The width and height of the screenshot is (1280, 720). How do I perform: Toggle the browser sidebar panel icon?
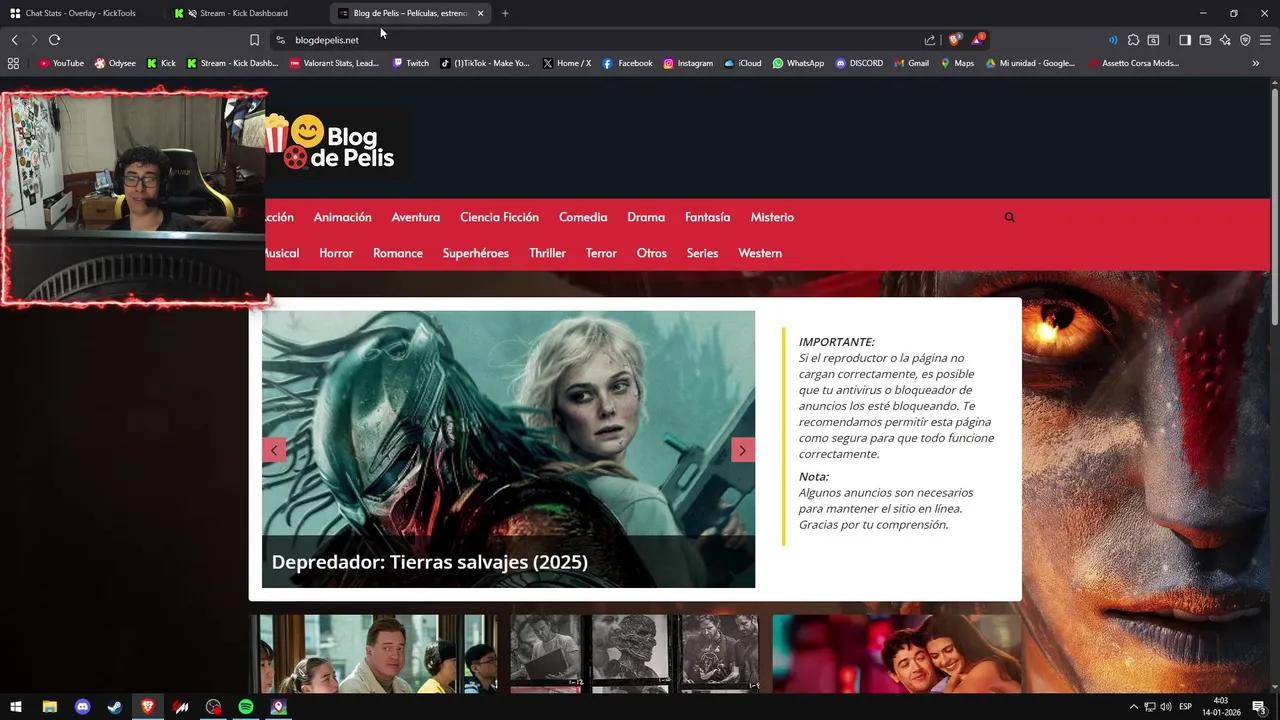click(x=1185, y=40)
